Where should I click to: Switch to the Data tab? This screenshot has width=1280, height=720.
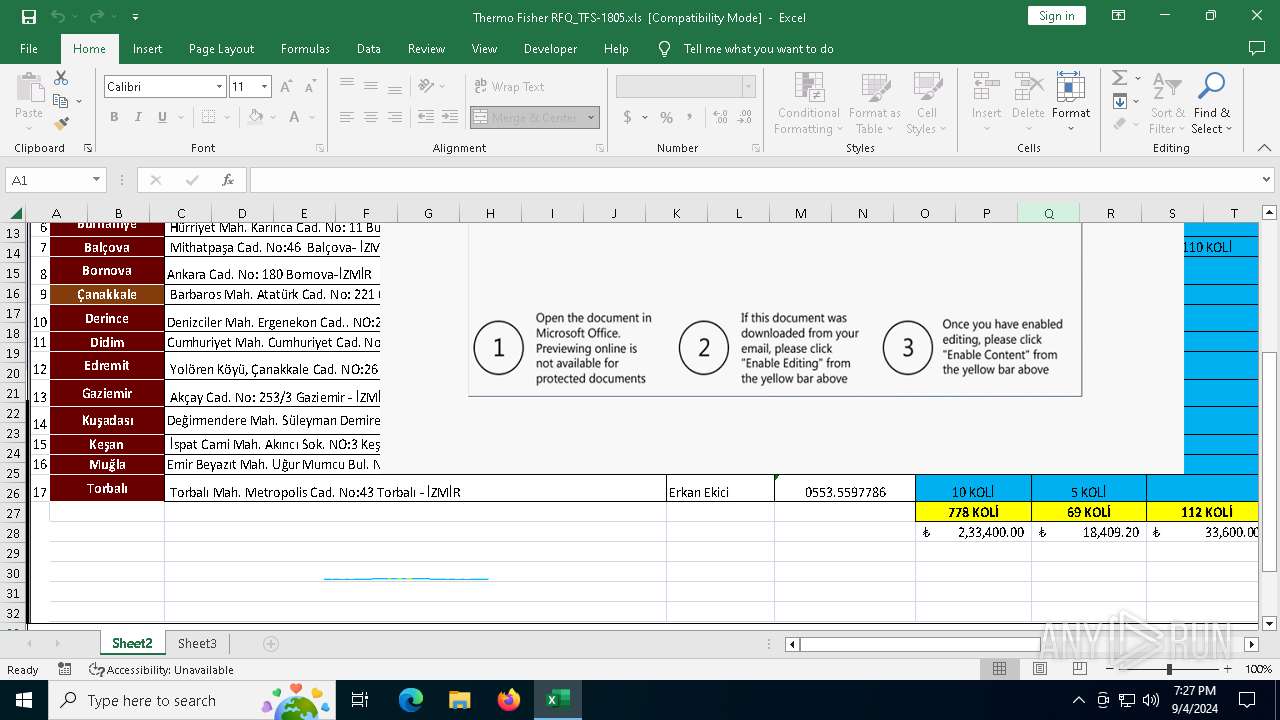click(369, 49)
